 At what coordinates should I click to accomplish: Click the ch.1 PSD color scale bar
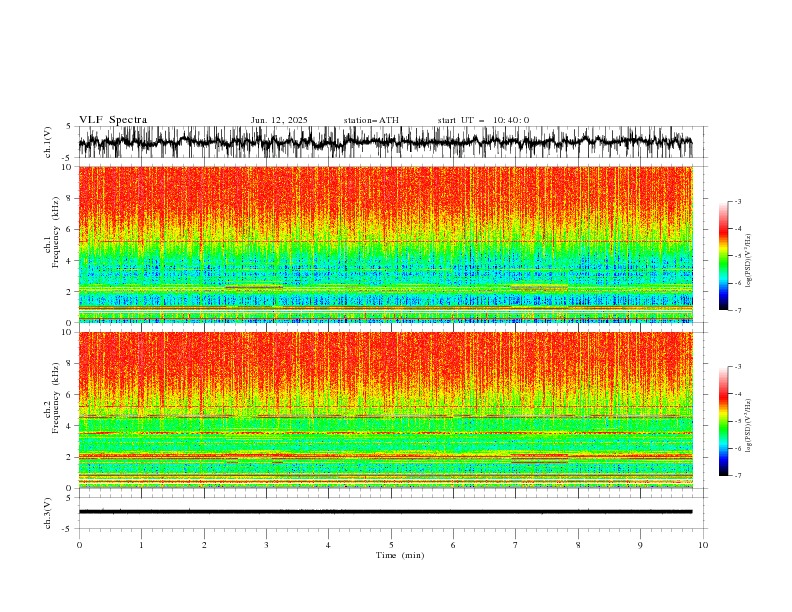pos(723,256)
